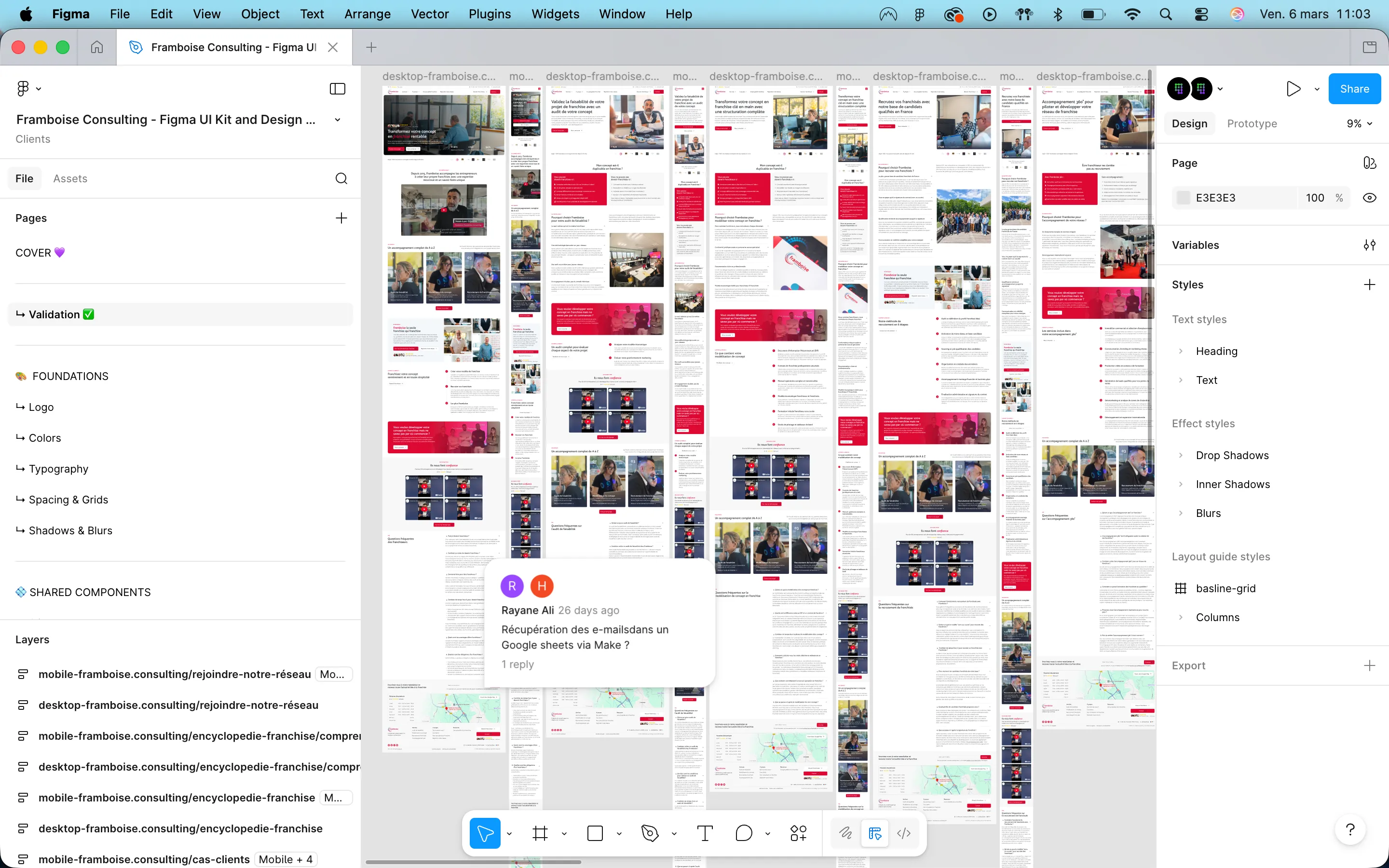Hide the E3E3E3 page color with the eye toggle
Screen dimensions: 1389x868
tap(1370, 198)
